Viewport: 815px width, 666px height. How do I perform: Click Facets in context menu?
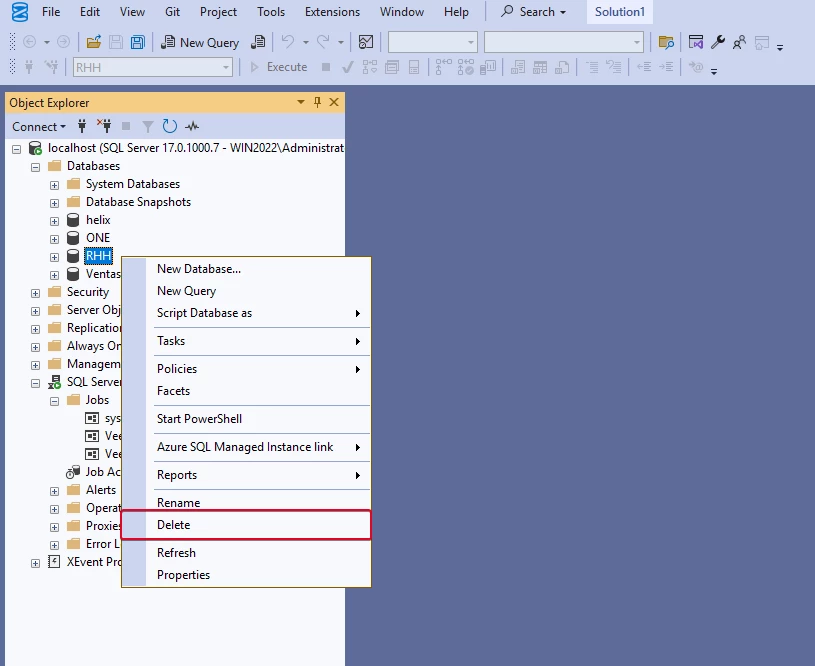246,391
